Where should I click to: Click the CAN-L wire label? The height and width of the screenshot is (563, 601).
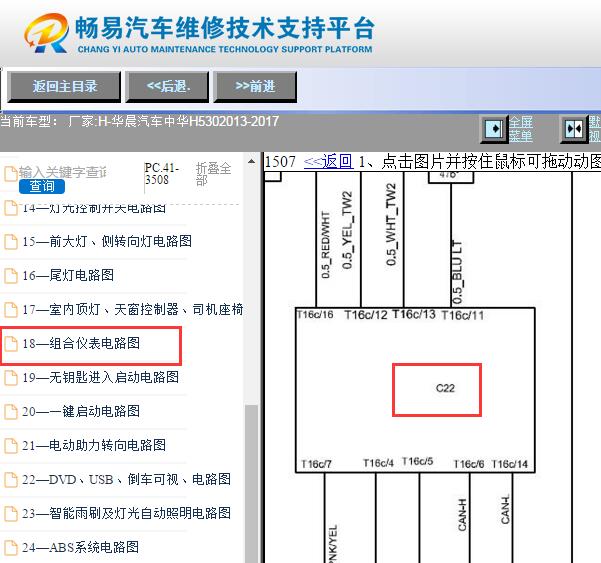pos(505,509)
